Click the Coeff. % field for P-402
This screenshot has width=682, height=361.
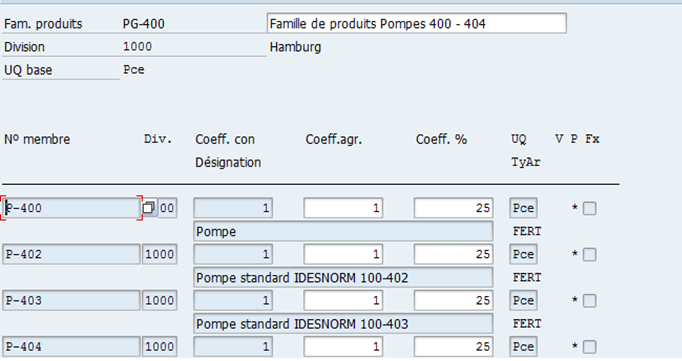[454, 254]
